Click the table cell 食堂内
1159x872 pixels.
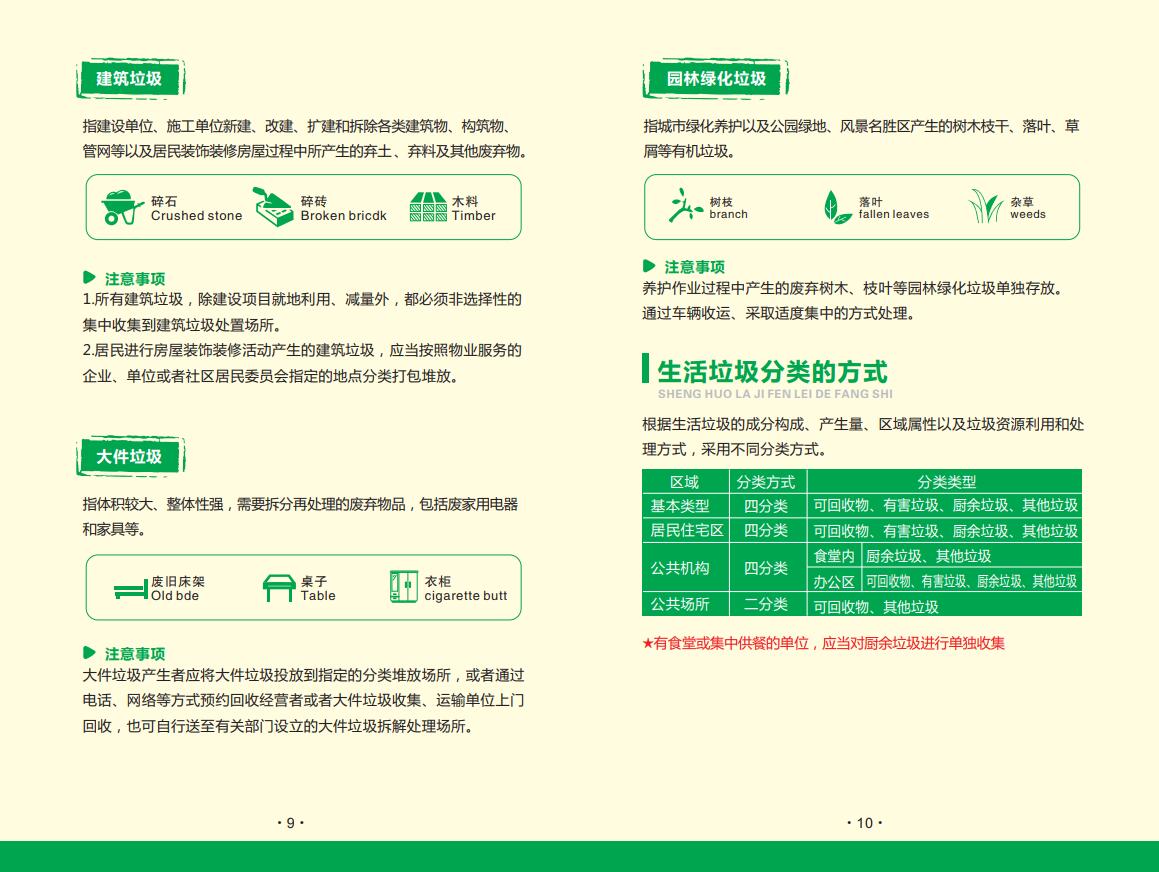click(x=835, y=556)
